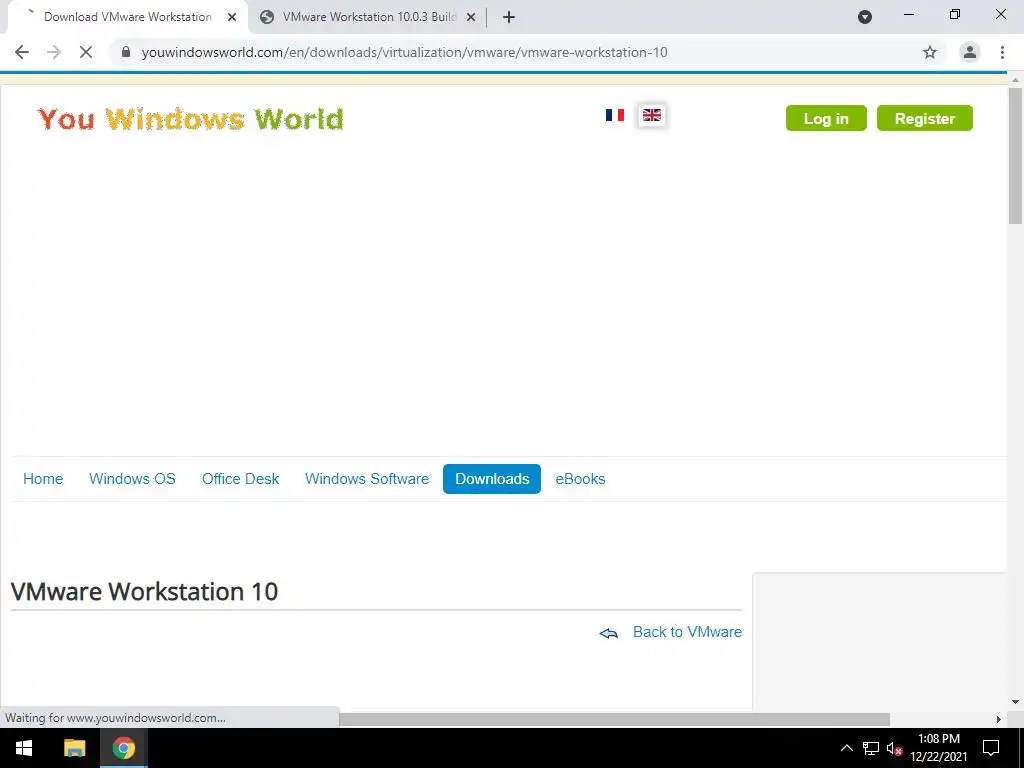Click the scroll right arrow of horizontal scrollbar

pyautogui.click(x=999, y=719)
